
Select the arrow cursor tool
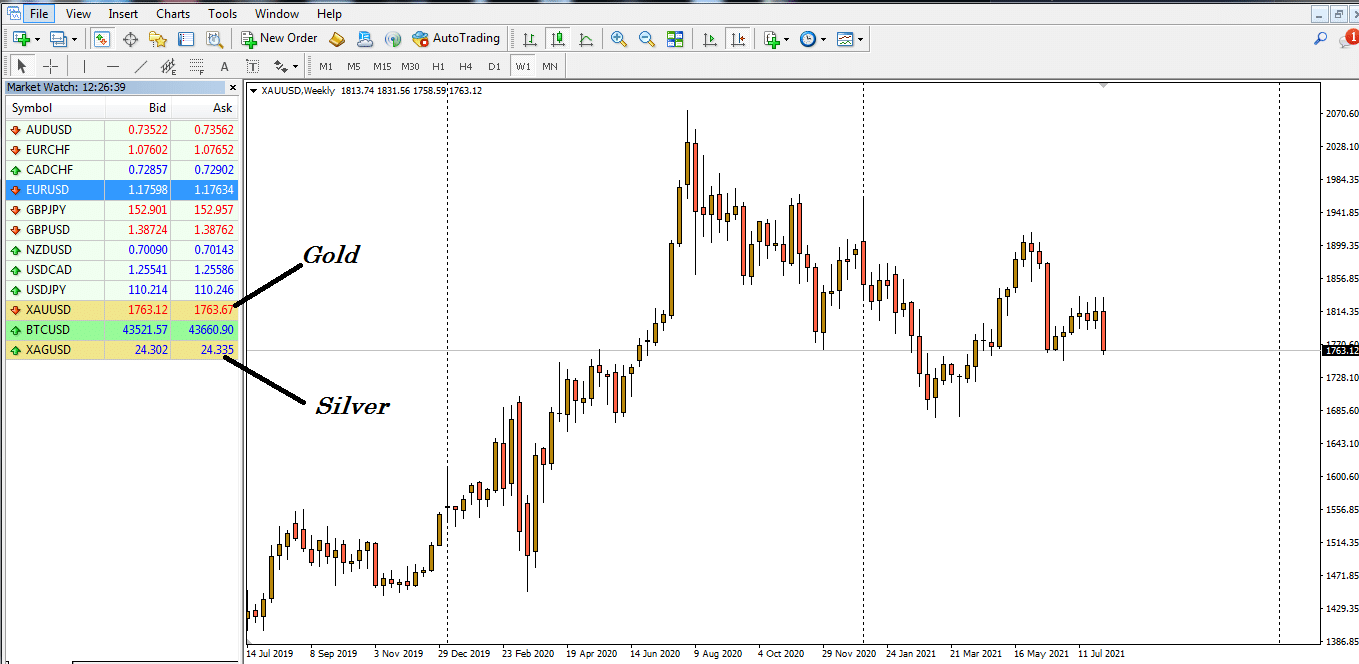(x=22, y=67)
